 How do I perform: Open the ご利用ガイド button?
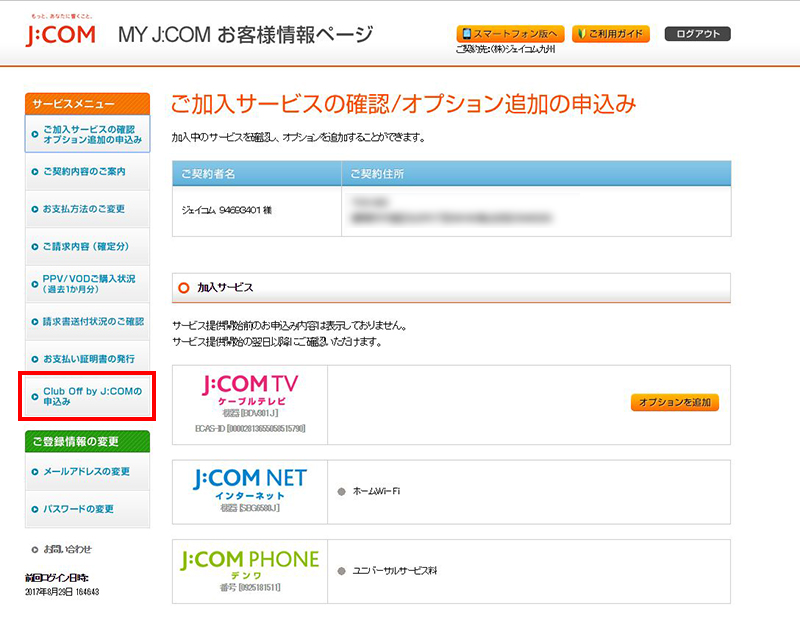coord(611,34)
